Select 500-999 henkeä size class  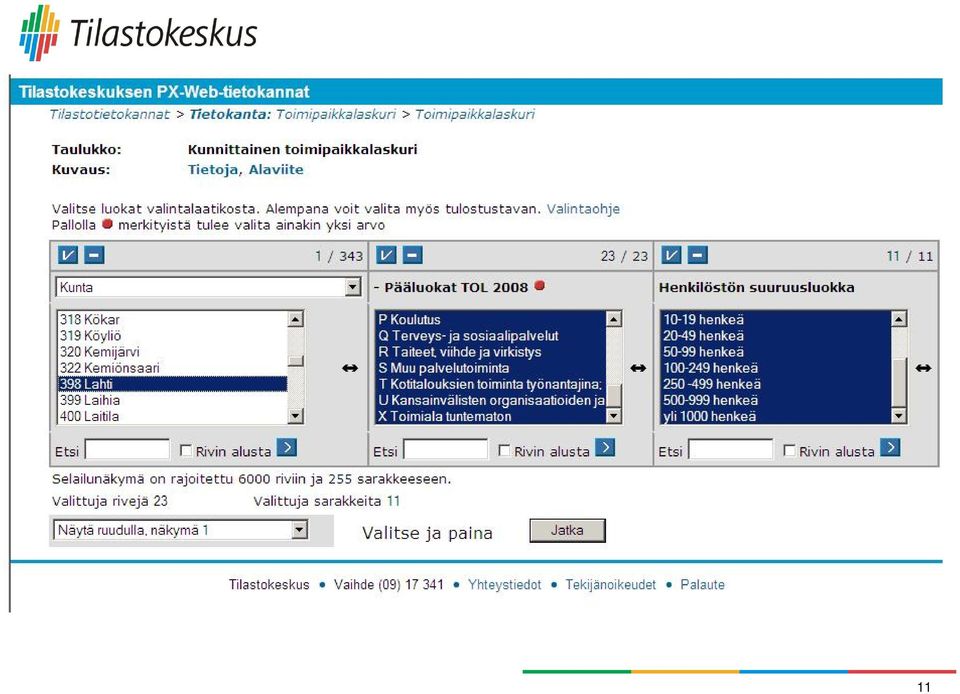(x=776, y=400)
